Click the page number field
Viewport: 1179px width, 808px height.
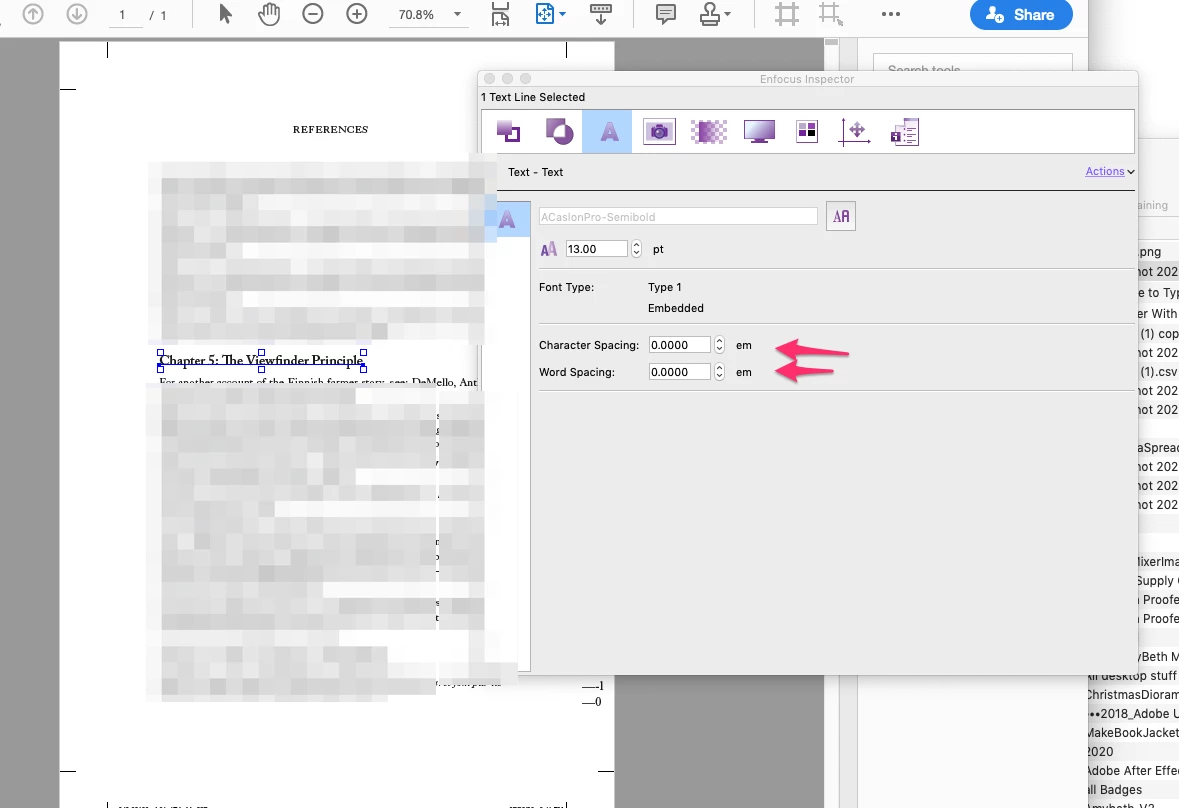click(x=123, y=15)
